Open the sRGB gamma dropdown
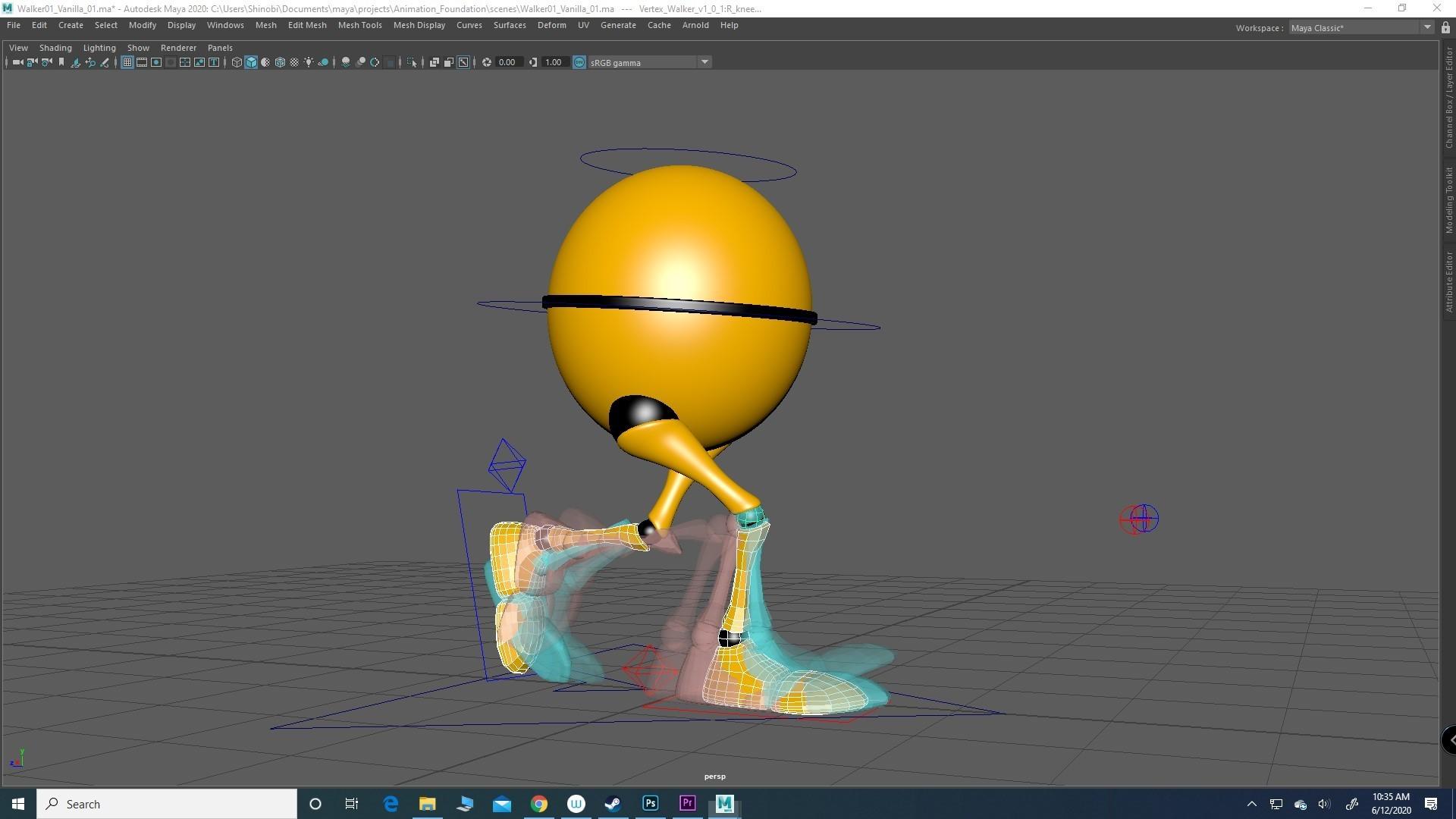 point(704,62)
